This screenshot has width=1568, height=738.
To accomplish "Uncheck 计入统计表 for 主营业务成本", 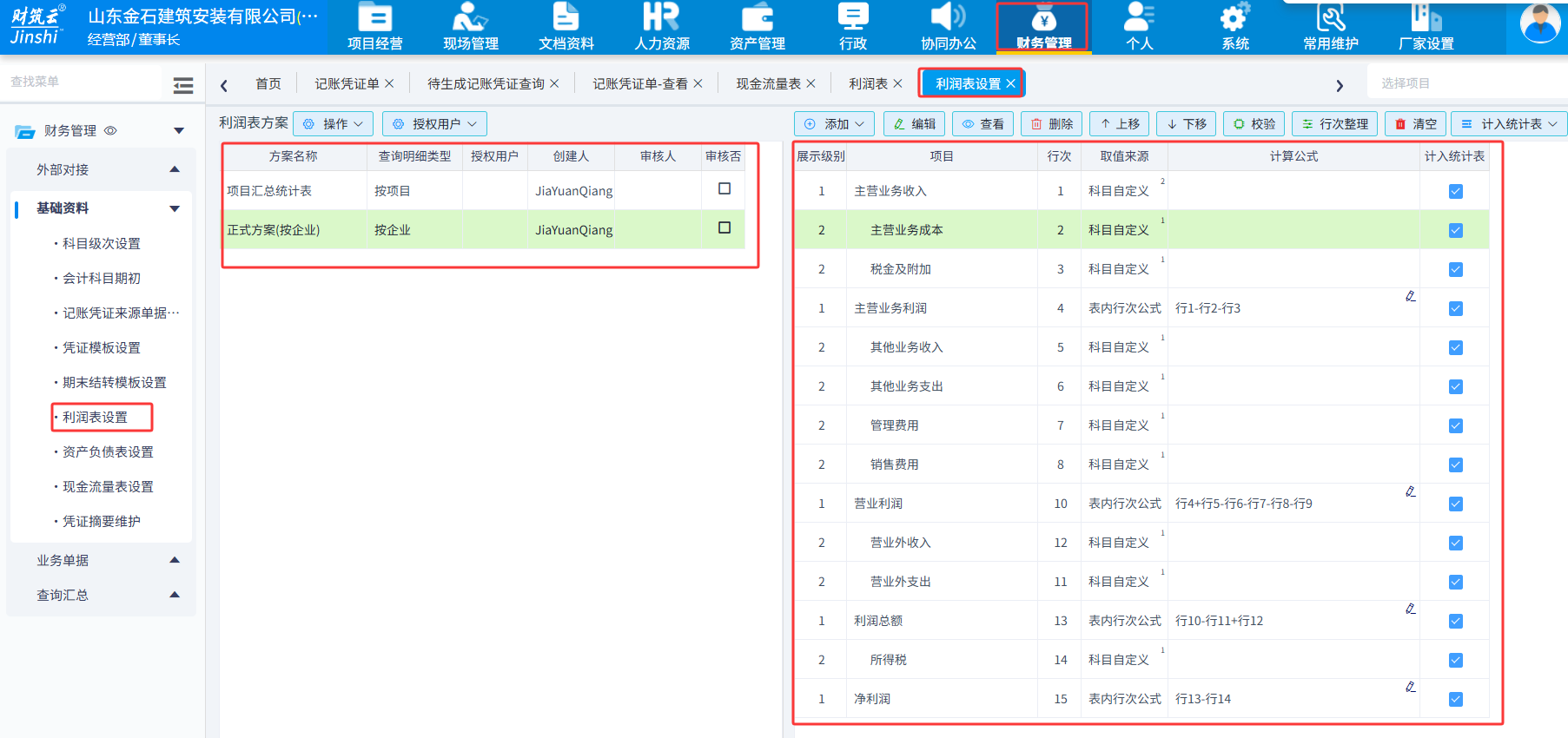I will tap(1456, 230).
